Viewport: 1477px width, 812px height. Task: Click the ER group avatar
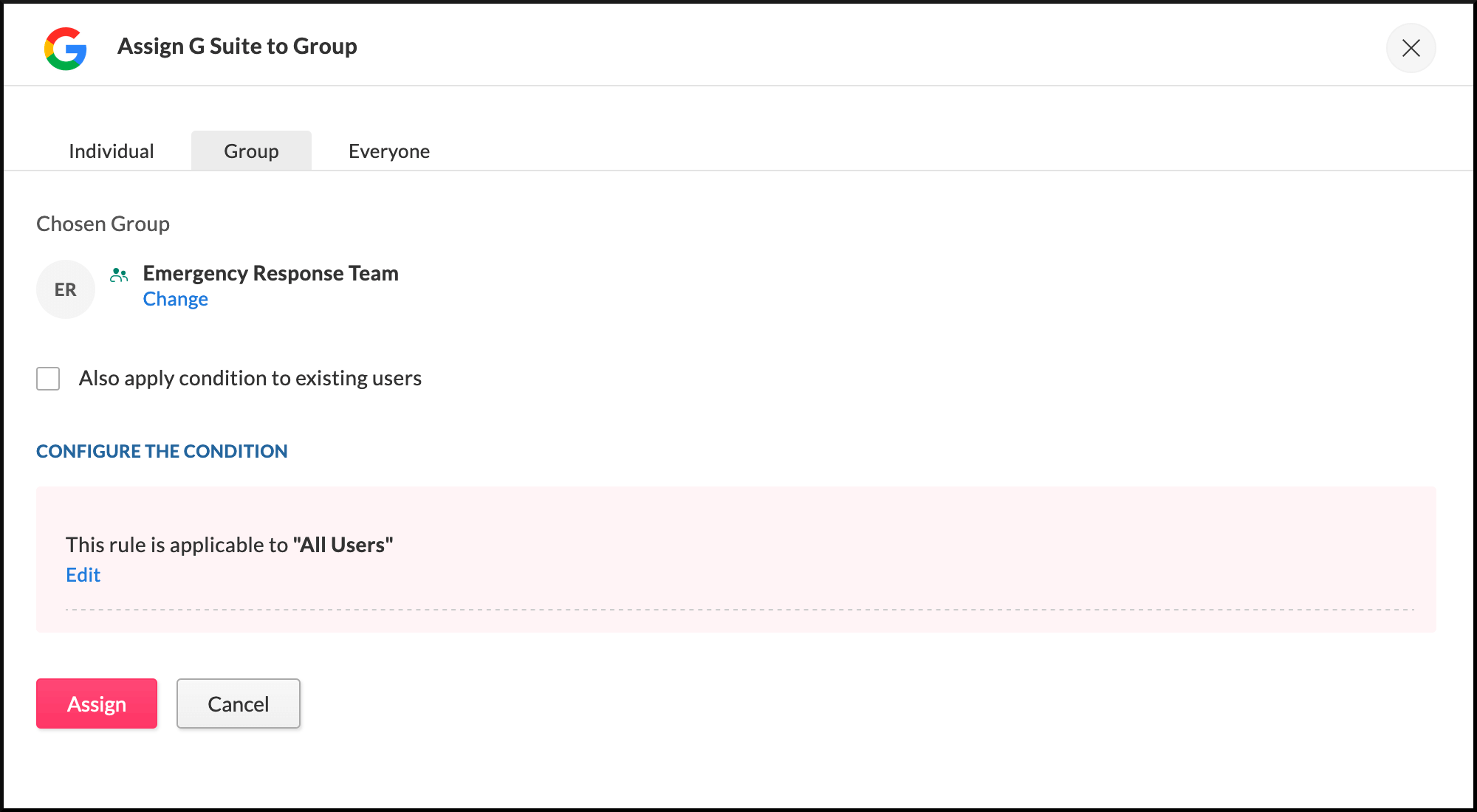[66, 289]
